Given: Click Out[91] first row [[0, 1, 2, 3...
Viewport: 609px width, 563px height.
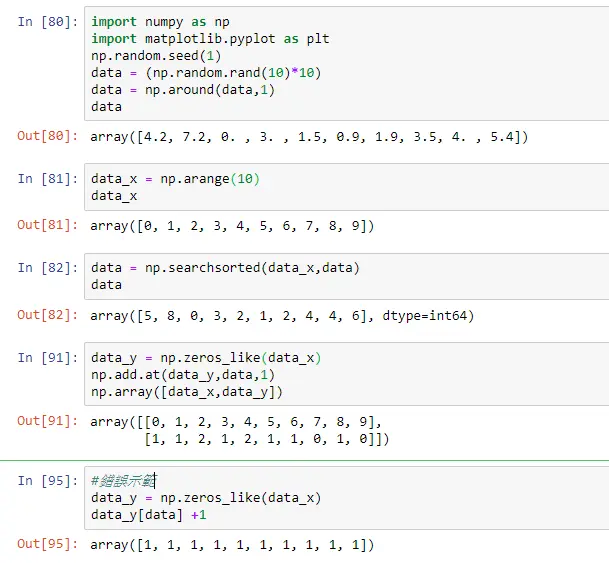Looking at the screenshot, I should pyautogui.click(x=236, y=422).
